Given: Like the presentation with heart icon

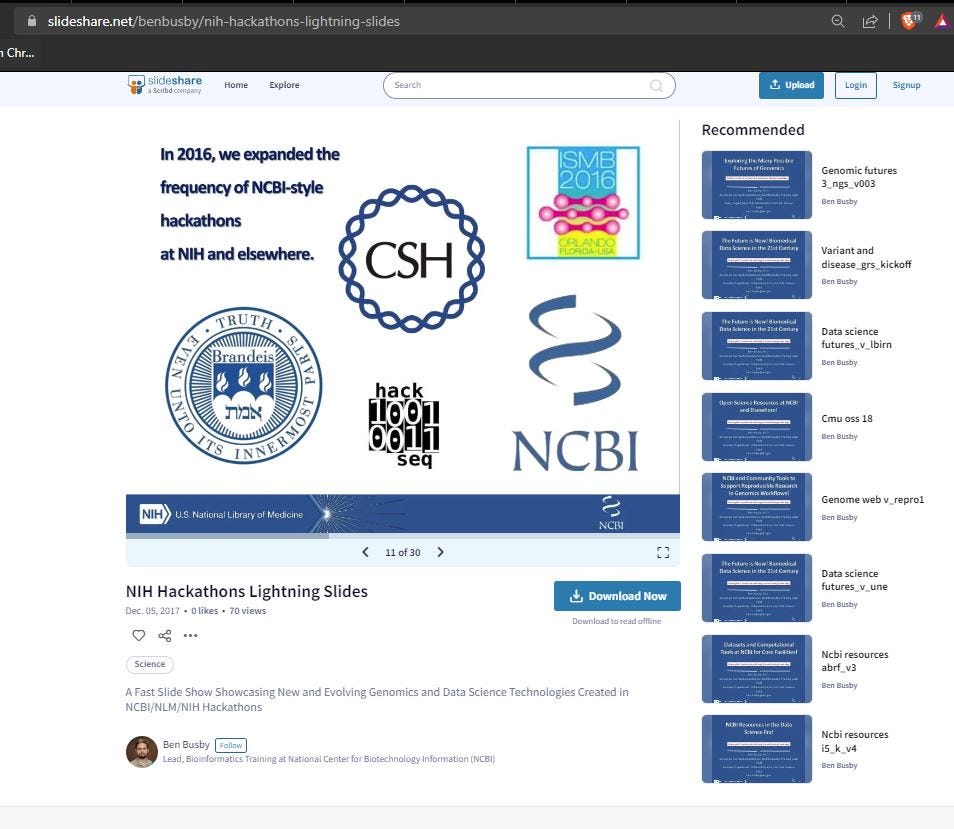Looking at the screenshot, I should pos(139,636).
